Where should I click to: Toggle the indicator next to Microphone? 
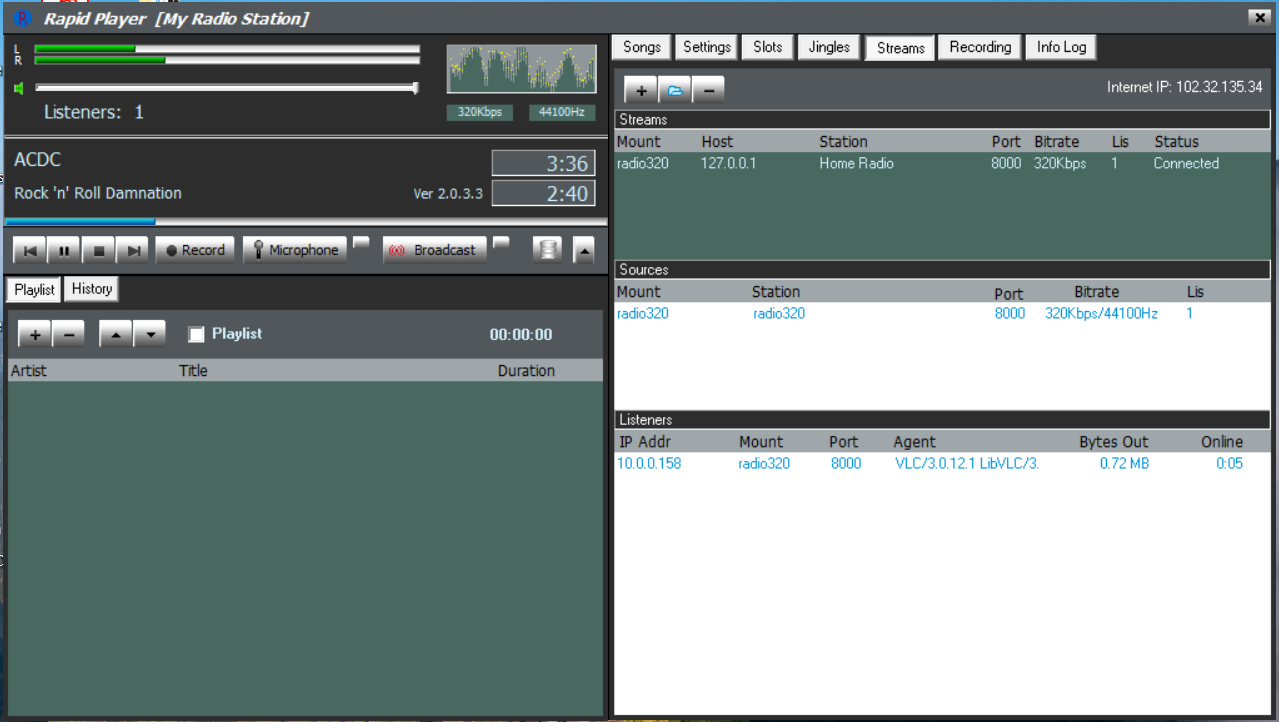click(361, 242)
